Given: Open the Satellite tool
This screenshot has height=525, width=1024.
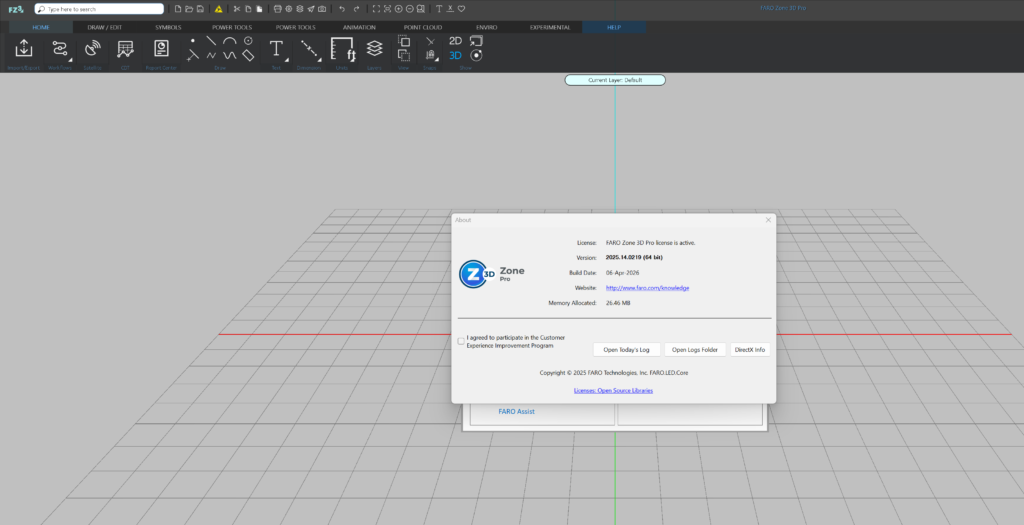Looking at the screenshot, I should (x=93, y=48).
